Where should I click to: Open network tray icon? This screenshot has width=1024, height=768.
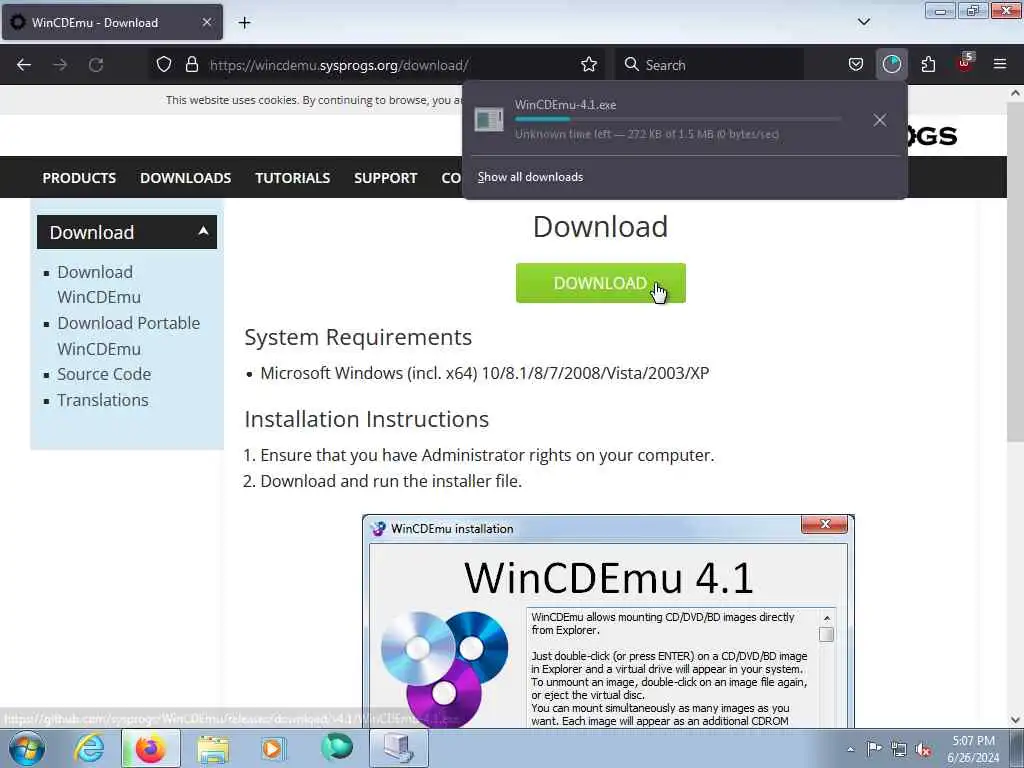tap(899, 749)
